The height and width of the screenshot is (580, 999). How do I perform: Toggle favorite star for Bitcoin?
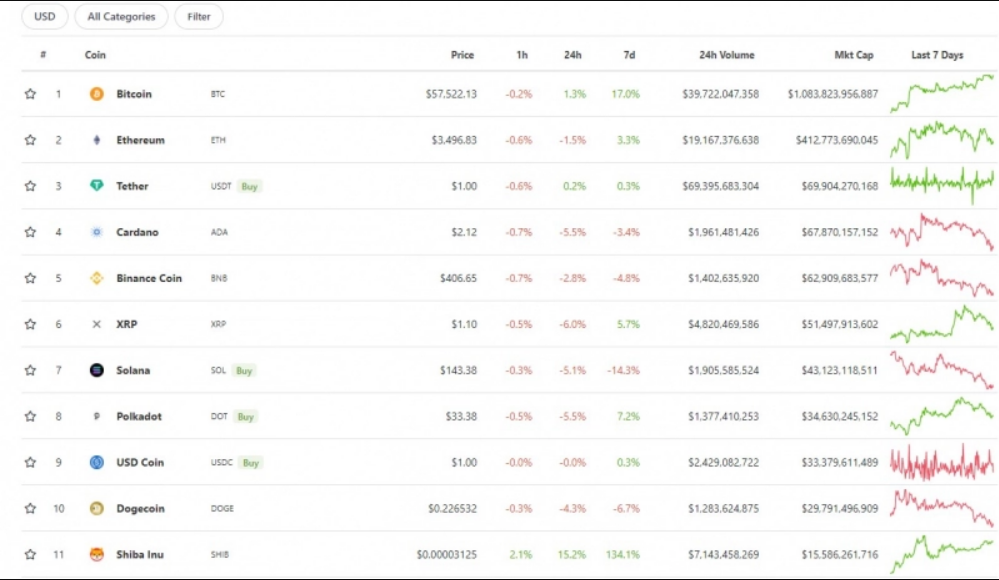[x=30, y=94]
